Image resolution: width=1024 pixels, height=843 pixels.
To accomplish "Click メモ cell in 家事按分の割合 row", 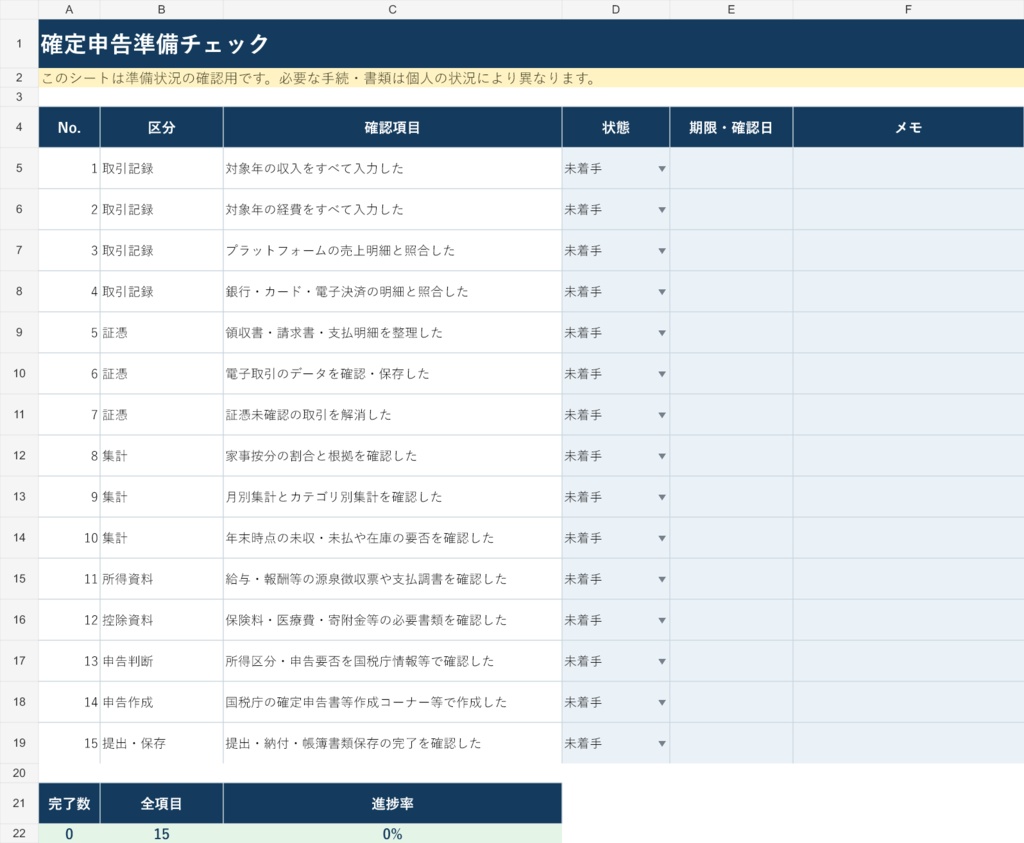I will coord(908,456).
